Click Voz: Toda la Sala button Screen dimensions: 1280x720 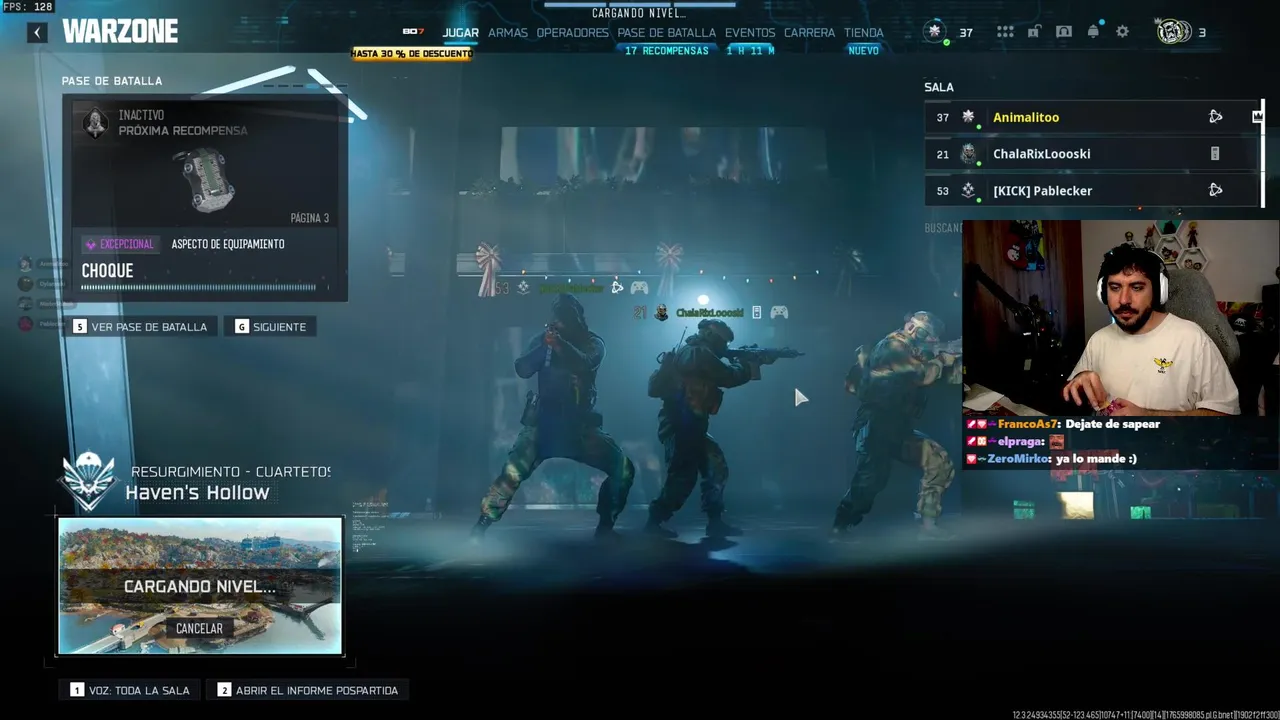pos(131,690)
